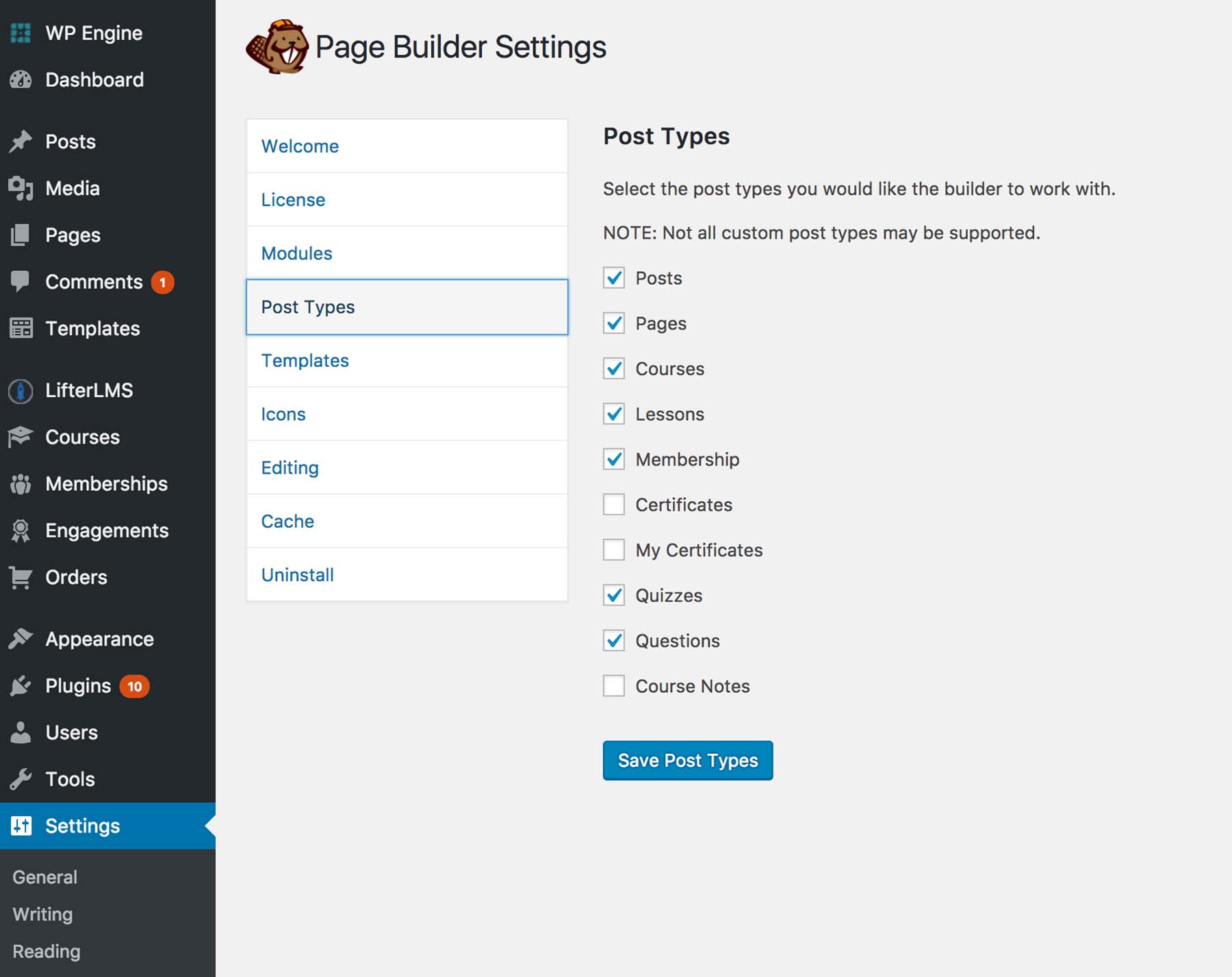
Task: Switch to the Templates settings tab
Action: point(305,360)
